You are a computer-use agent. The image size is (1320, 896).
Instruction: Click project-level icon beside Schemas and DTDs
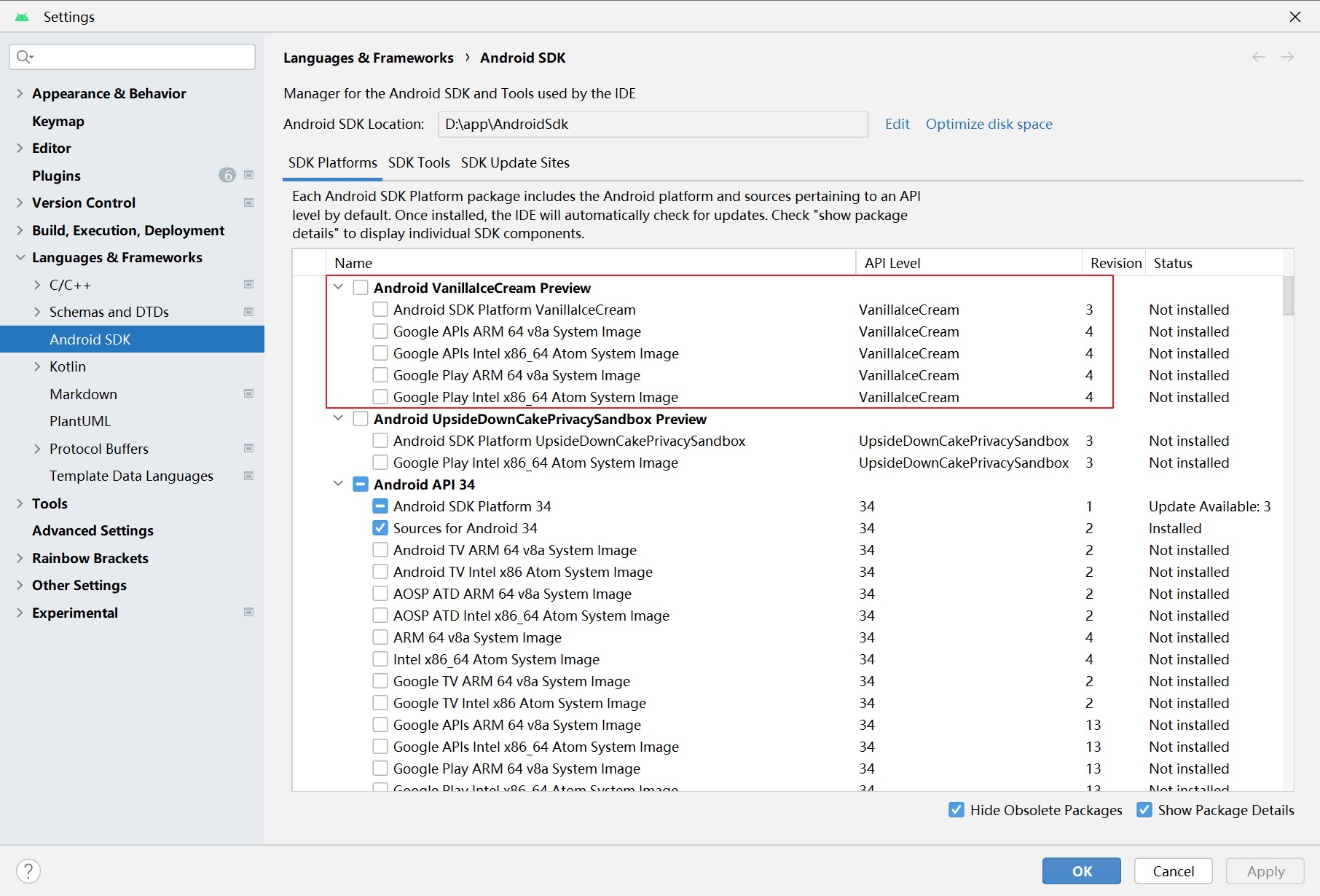(248, 312)
